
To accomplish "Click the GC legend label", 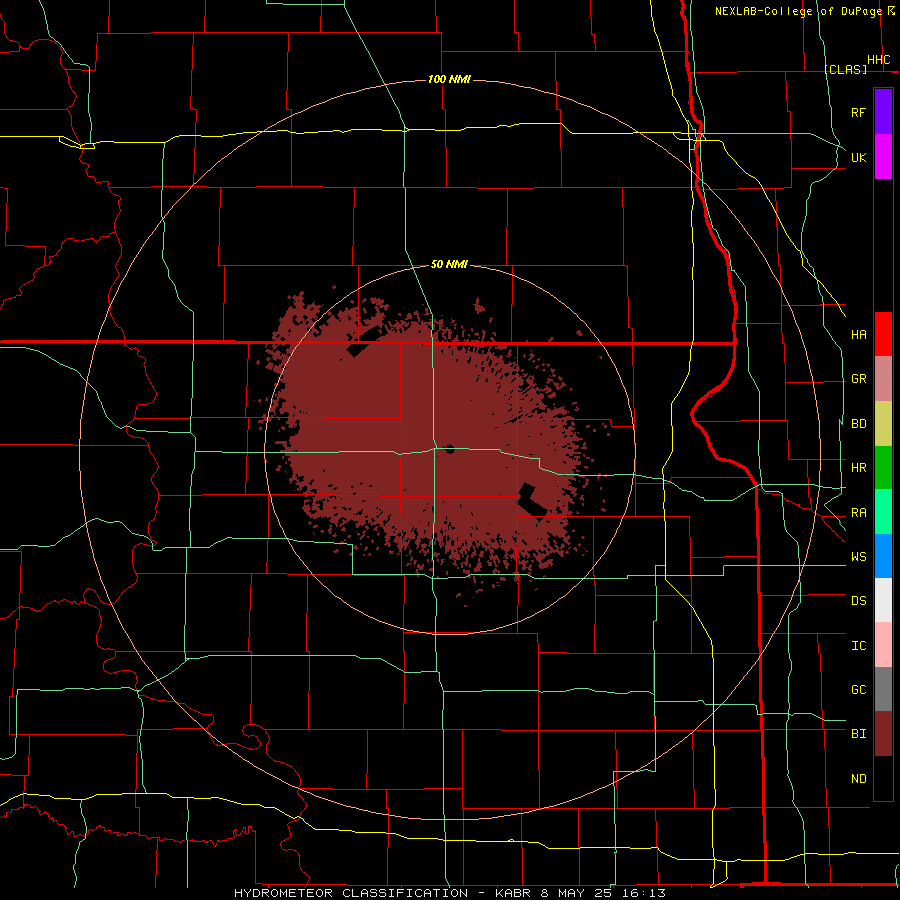I will [x=858, y=690].
